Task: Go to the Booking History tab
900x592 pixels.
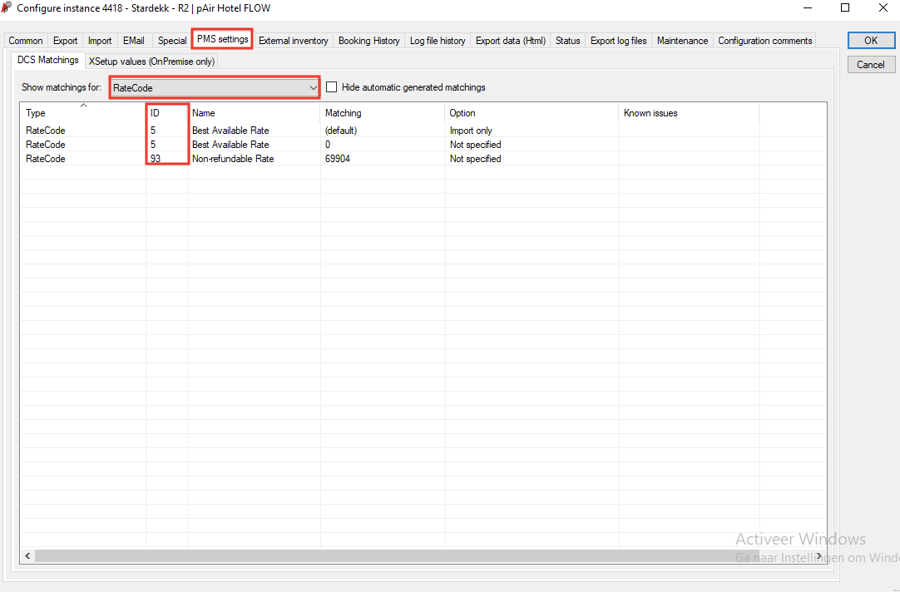Action: pos(368,41)
